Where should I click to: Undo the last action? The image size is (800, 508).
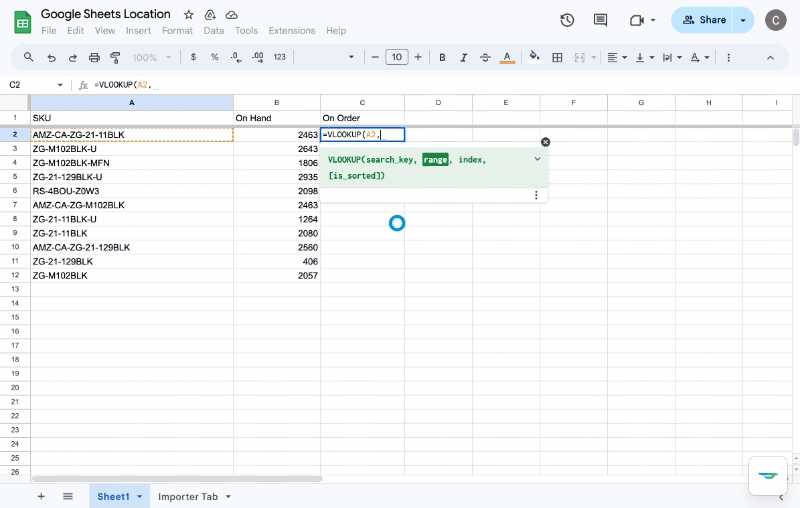(51, 58)
